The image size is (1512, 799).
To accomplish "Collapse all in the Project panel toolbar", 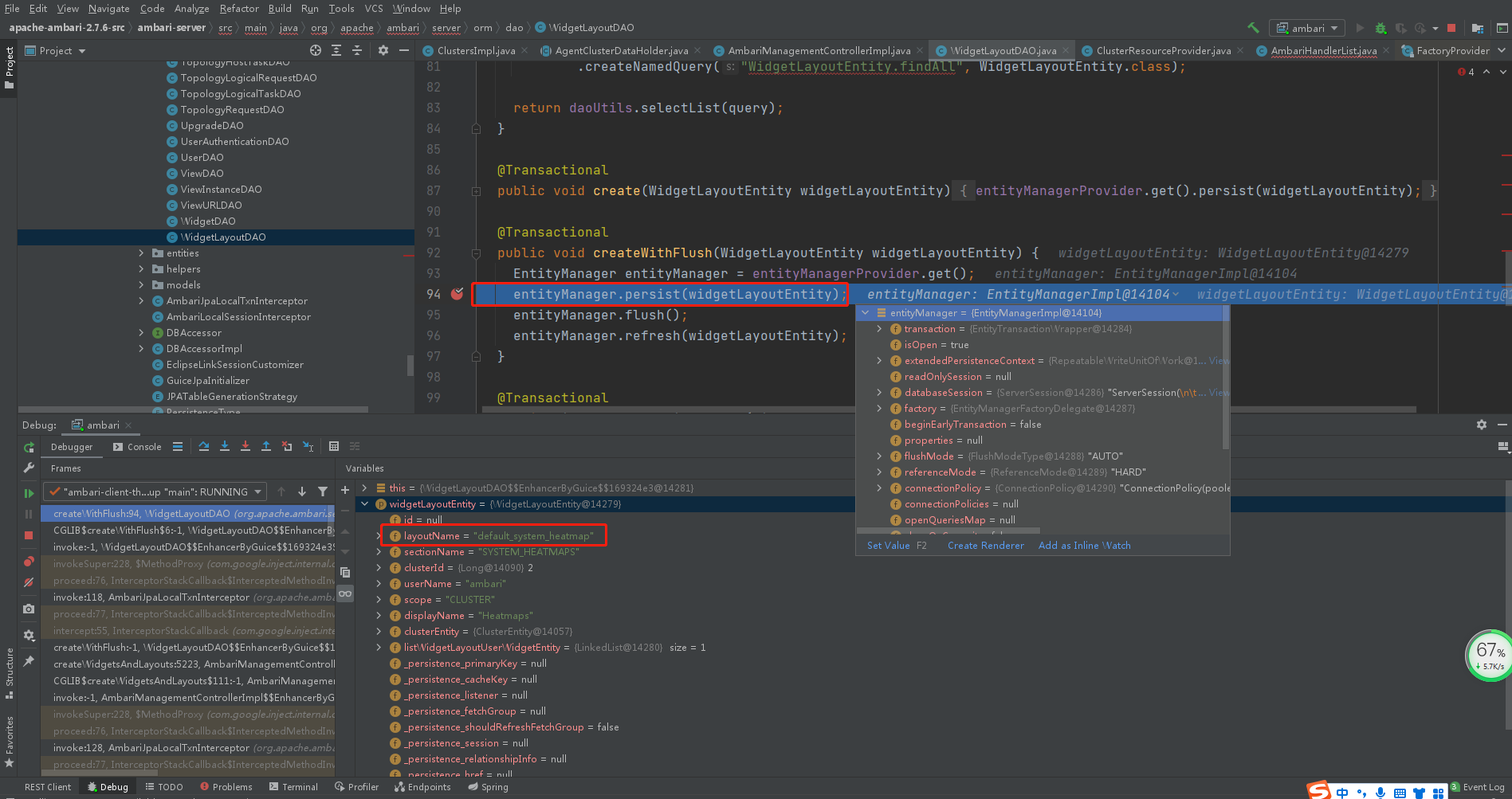I will [357, 50].
